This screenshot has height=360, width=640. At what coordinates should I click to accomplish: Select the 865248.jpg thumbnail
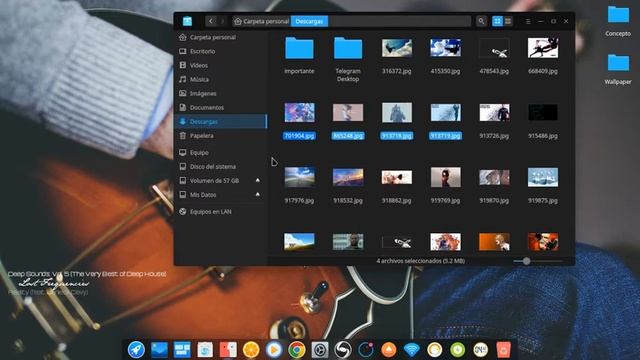348,112
